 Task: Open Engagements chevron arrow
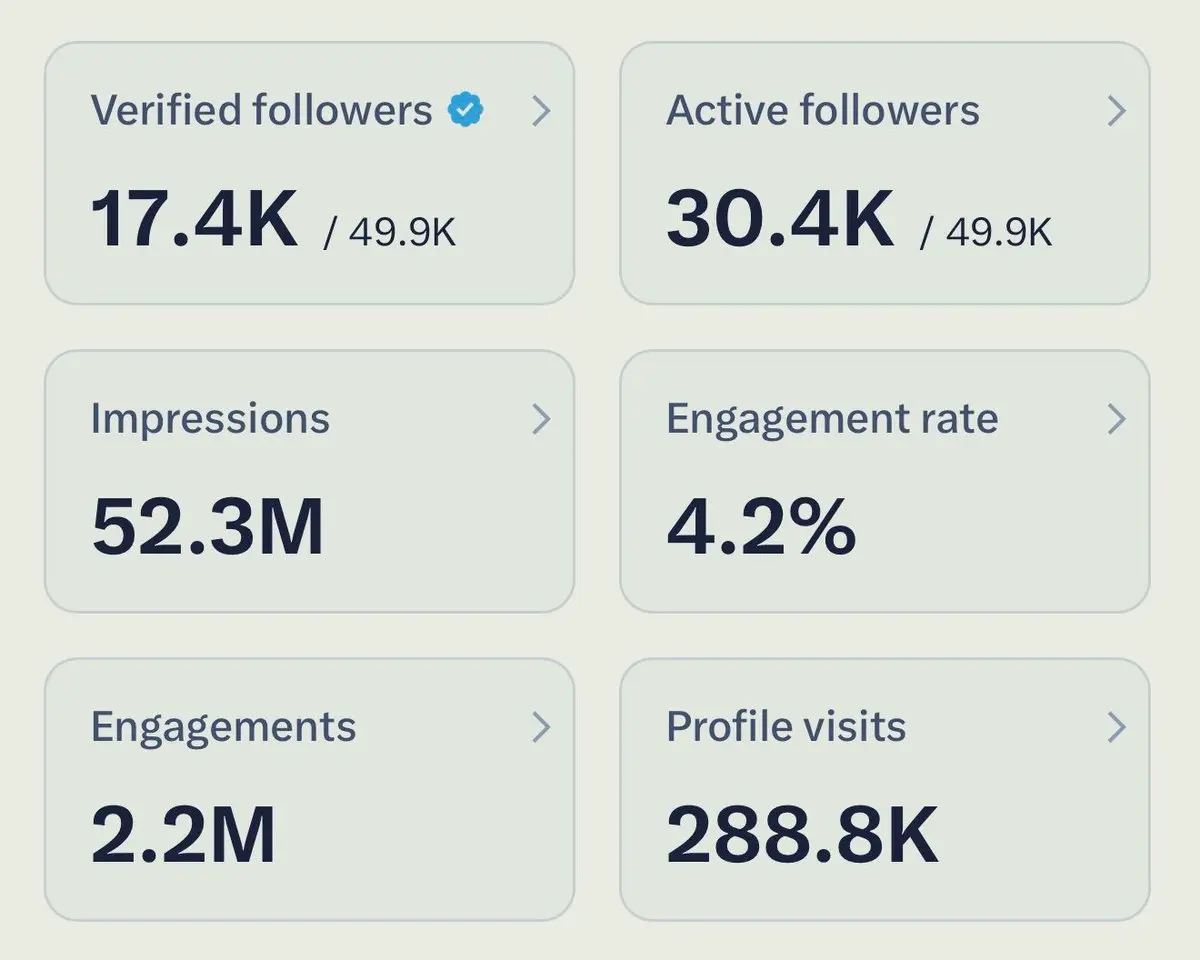point(541,727)
